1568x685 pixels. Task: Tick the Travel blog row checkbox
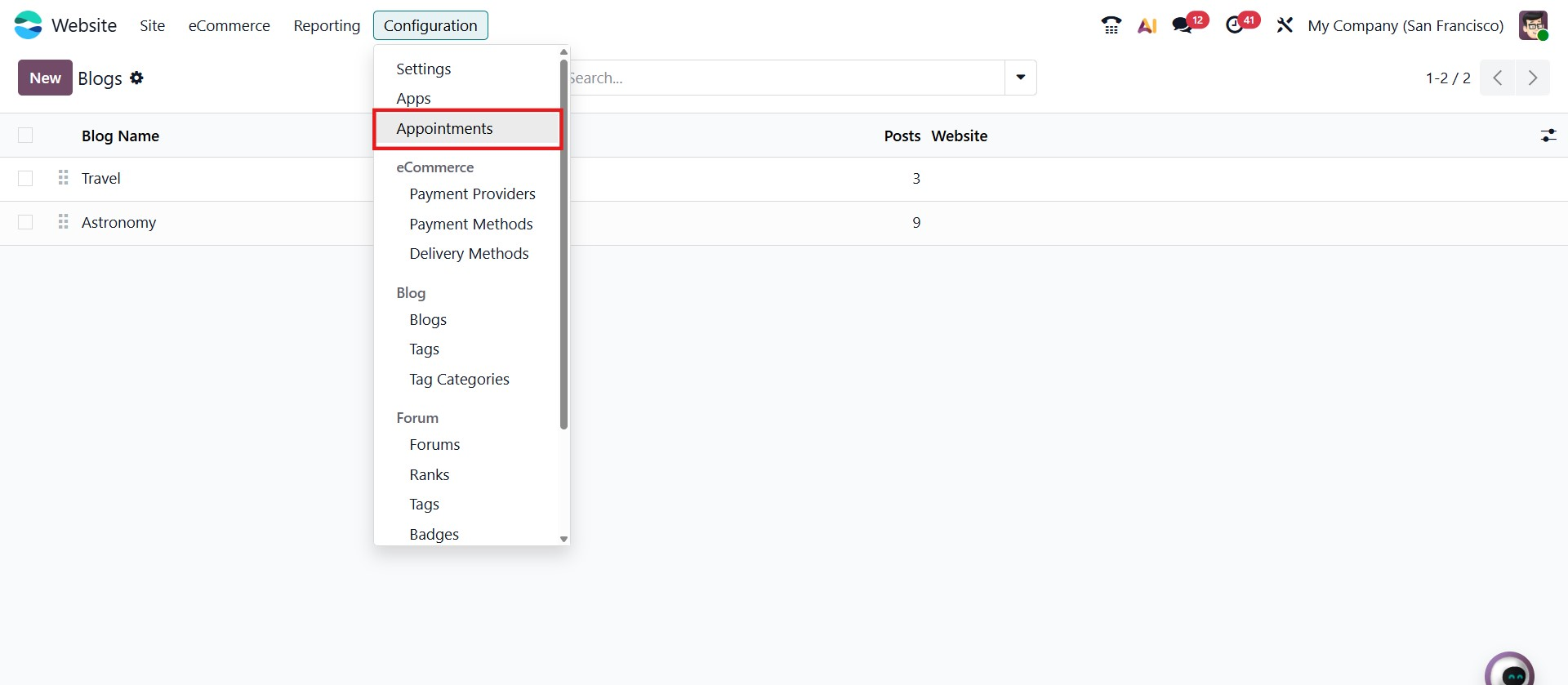pyautogui.click(x=25, y=179)
